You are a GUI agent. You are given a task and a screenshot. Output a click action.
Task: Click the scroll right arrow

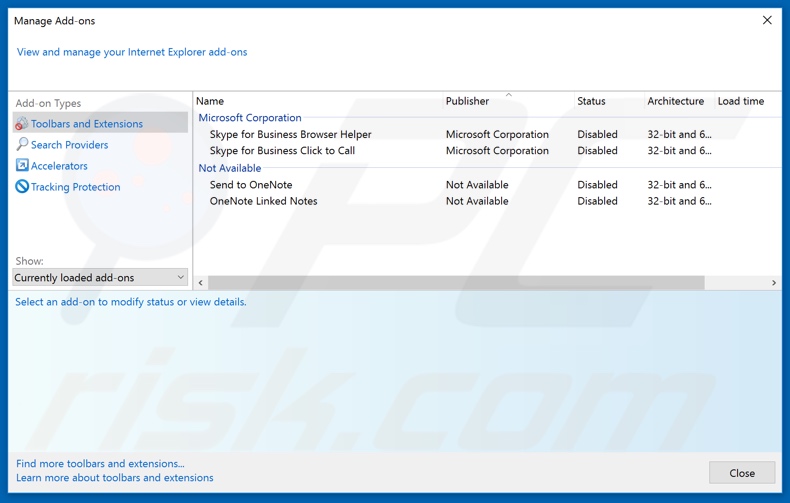773,283
